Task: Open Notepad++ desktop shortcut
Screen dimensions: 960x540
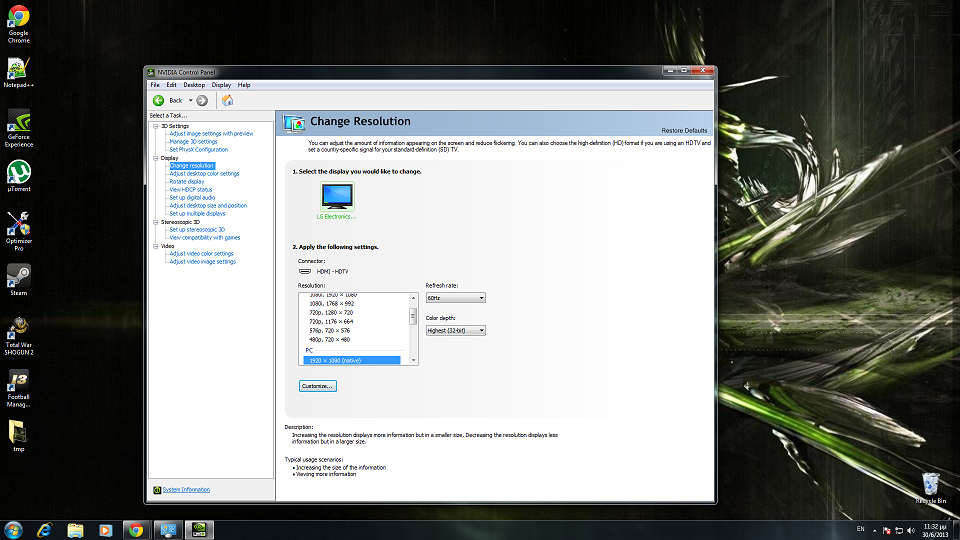Action: tap(18, 72)
